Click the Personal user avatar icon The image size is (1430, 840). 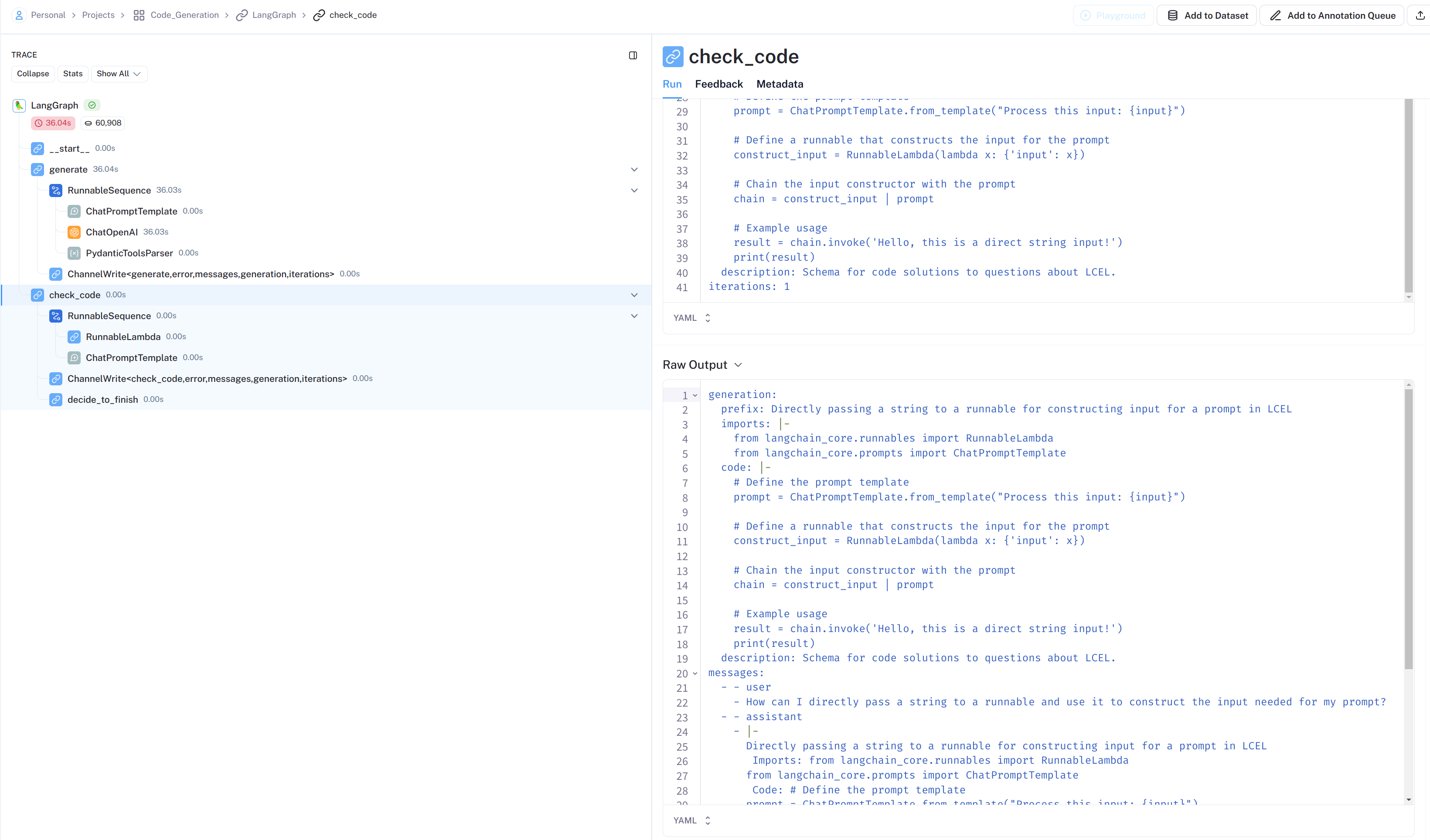click(19, 15)
